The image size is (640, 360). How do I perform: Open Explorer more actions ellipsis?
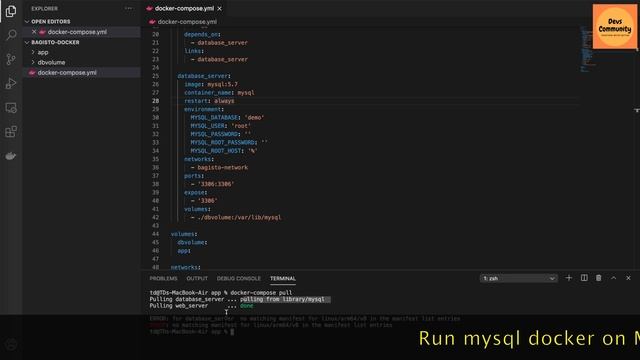click(129, 8)
